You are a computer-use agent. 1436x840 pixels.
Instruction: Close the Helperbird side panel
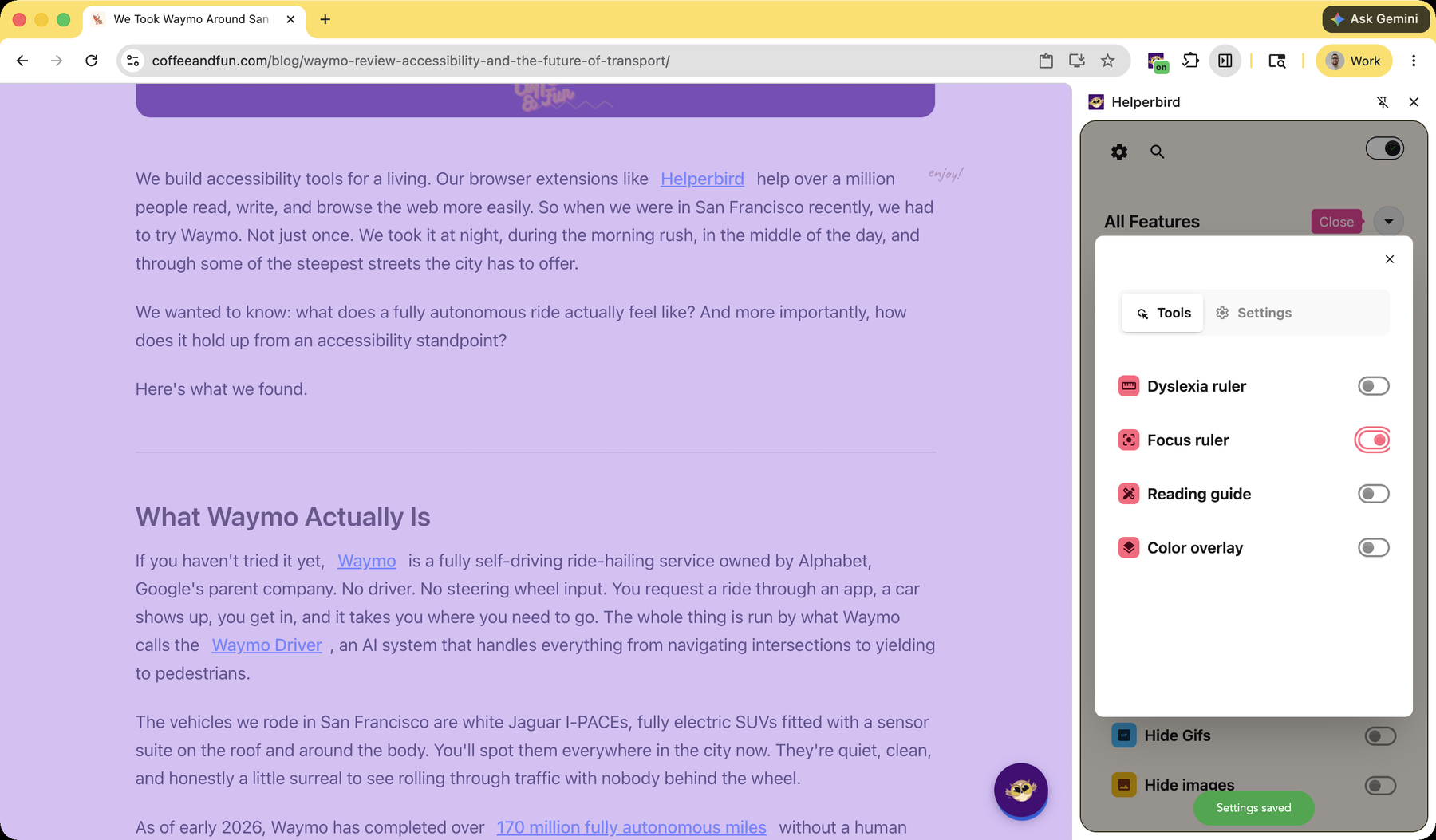tap(1414, 102)
